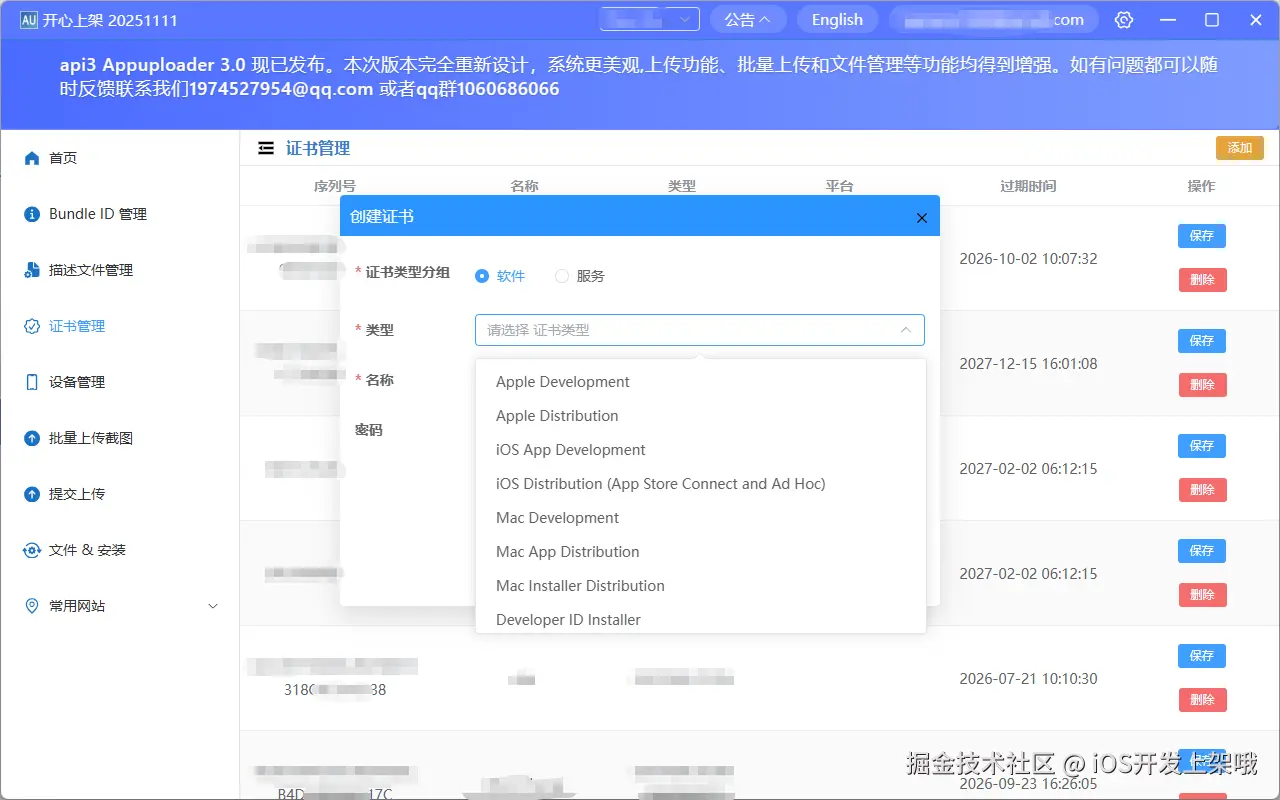Screen dimensions: 1280x800
Task: Select the 软件 radio button
Action: (483, 275)
